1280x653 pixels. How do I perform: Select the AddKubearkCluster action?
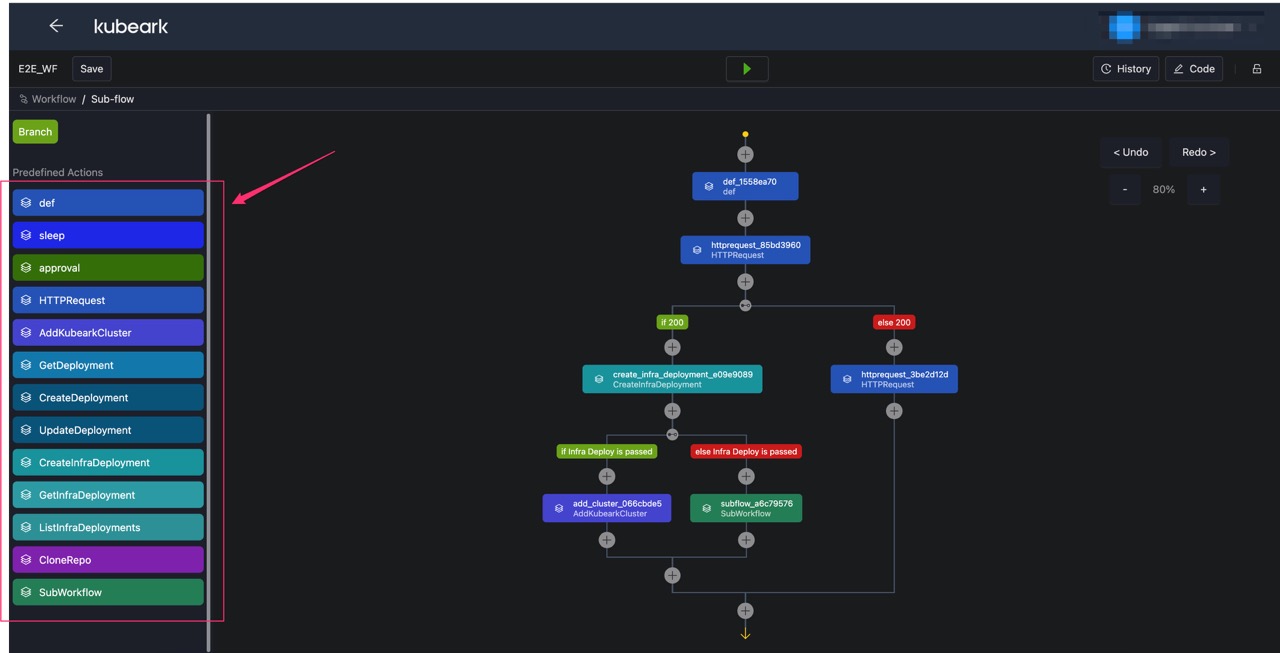coord(108,332)
